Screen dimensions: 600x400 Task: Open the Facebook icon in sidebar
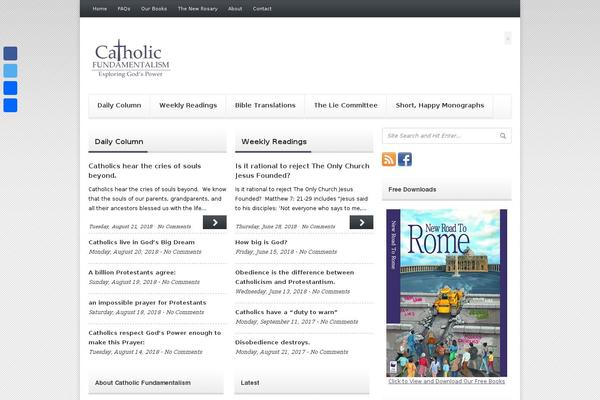[x=405, y=159]
